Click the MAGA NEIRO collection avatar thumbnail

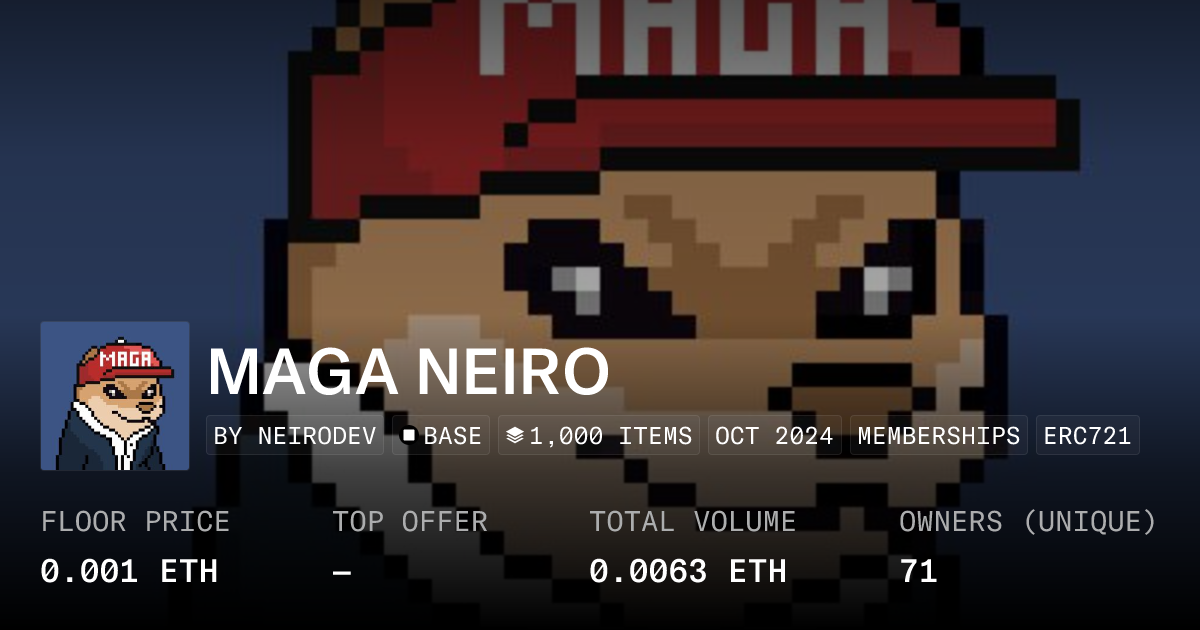pos(115,396)
